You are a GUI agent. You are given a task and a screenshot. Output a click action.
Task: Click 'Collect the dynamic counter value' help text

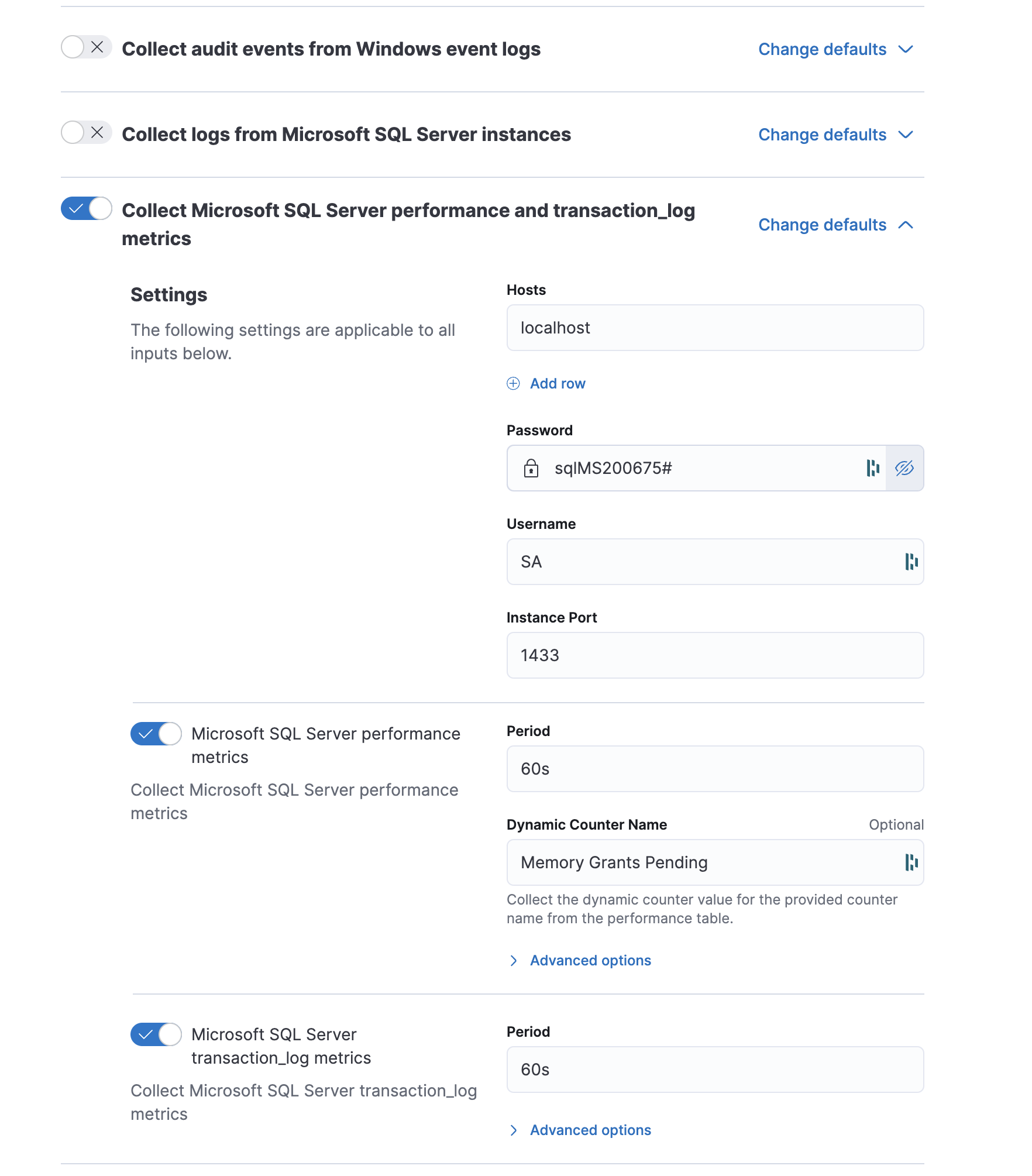702,909
